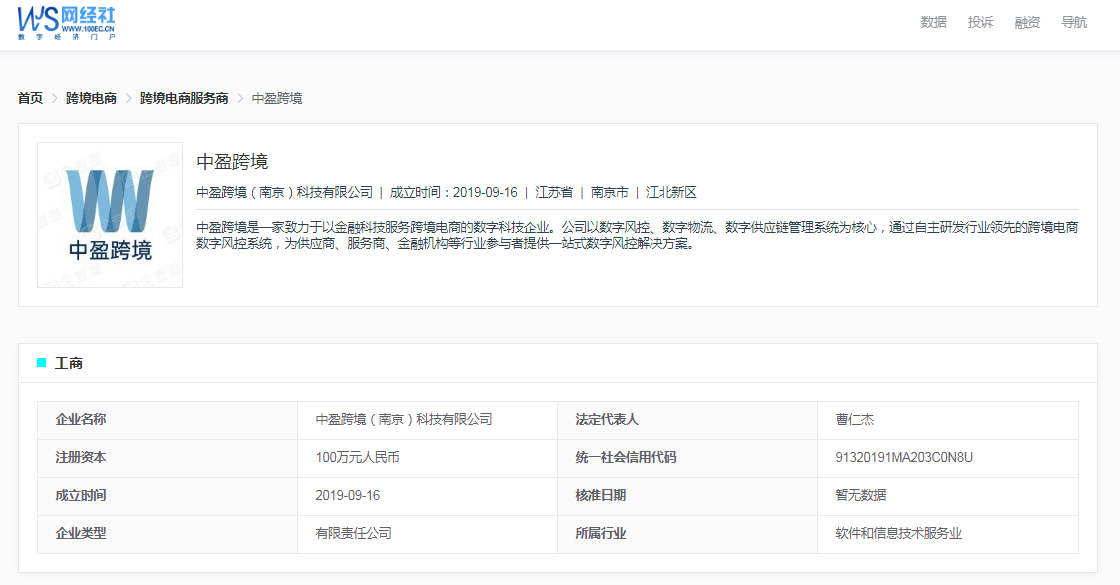Click the 中盈跨境 company title heading

pos(232,162)
